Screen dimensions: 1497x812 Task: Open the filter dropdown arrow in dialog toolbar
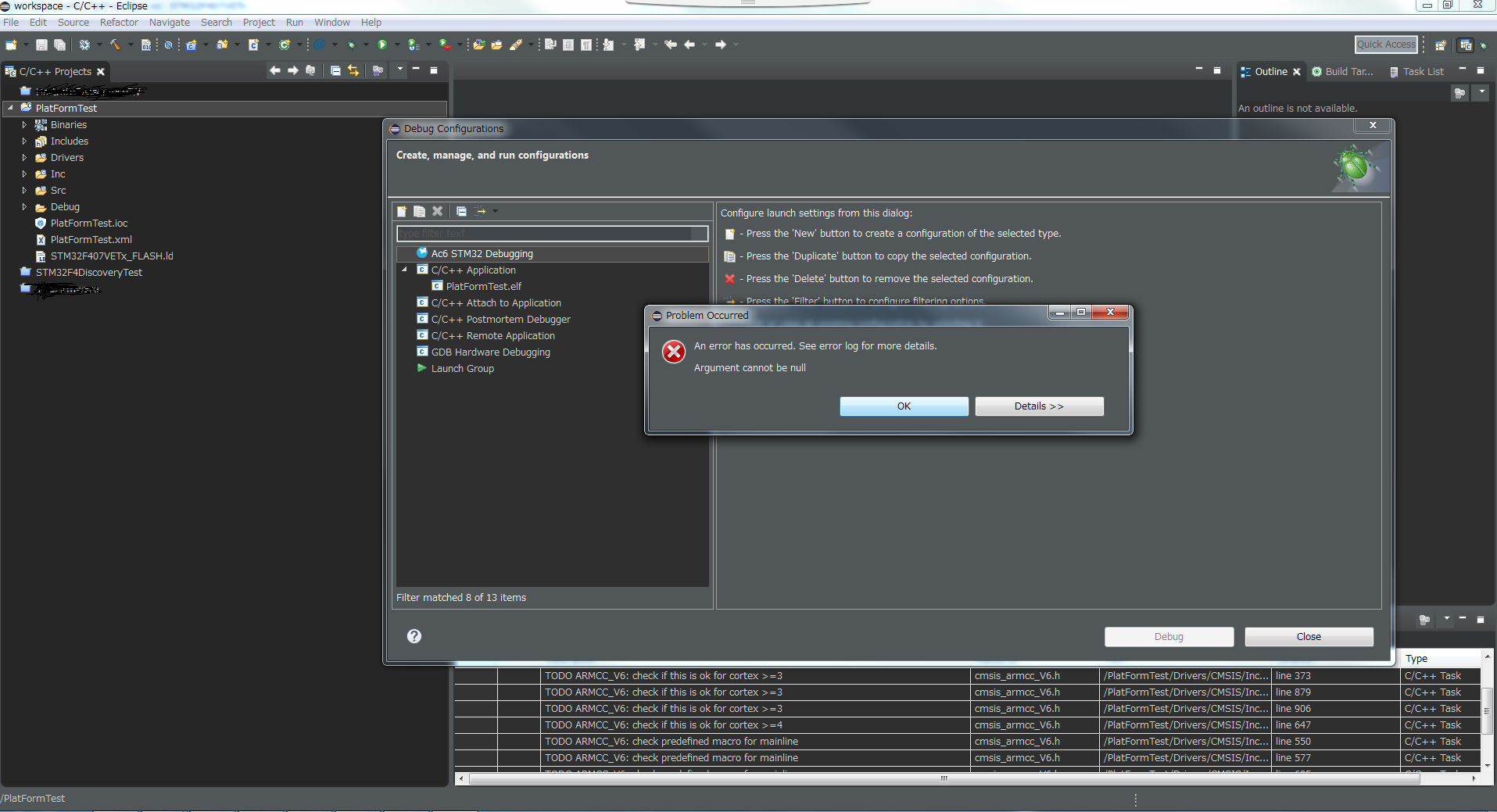(x=495, y=211)
